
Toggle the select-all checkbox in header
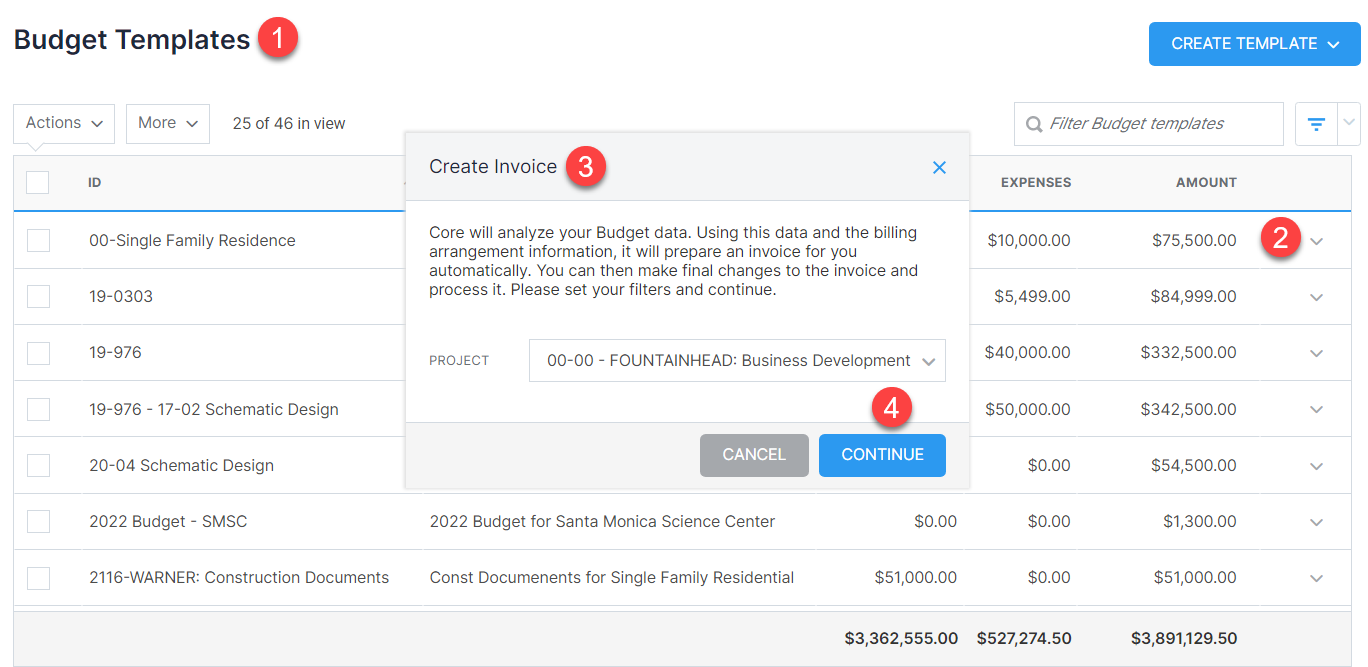pyautogui.click(x=38, y=182)
